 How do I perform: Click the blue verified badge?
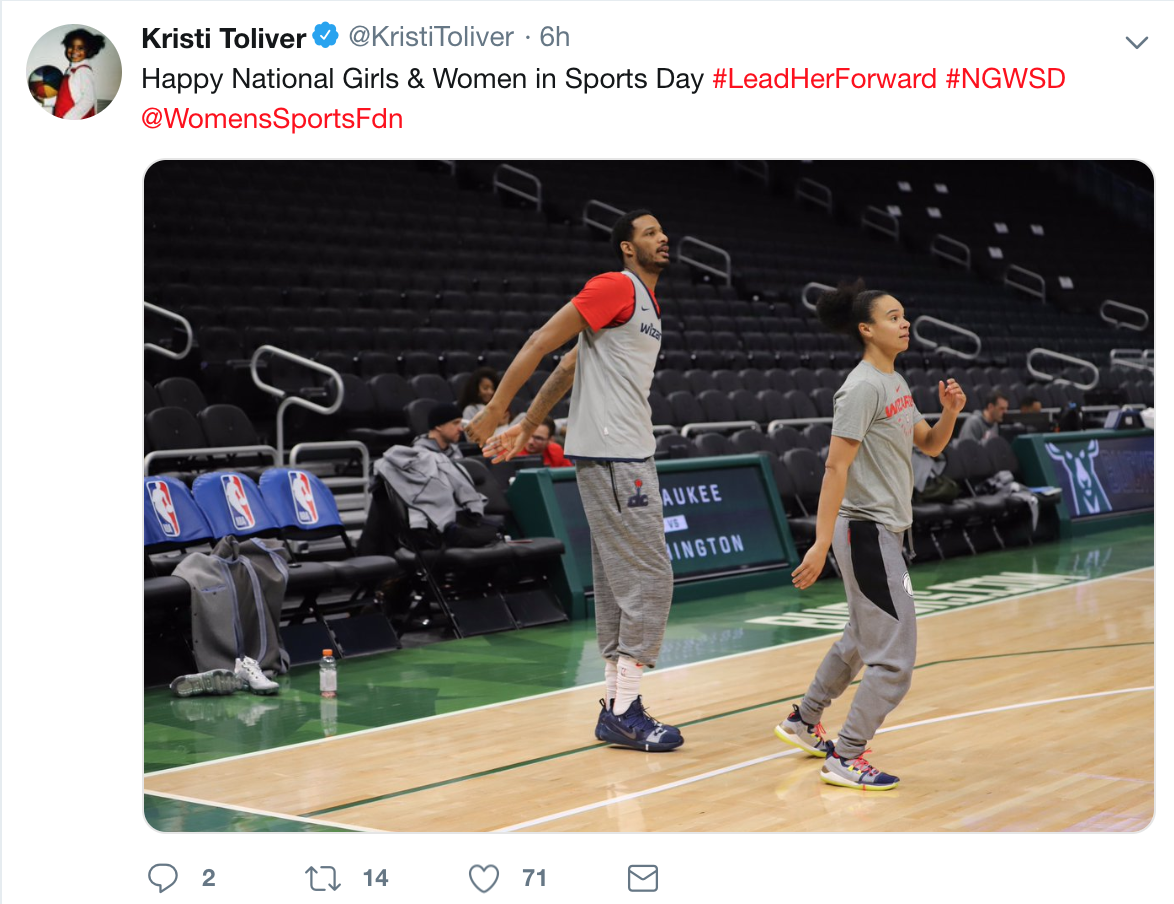(325, 35)
